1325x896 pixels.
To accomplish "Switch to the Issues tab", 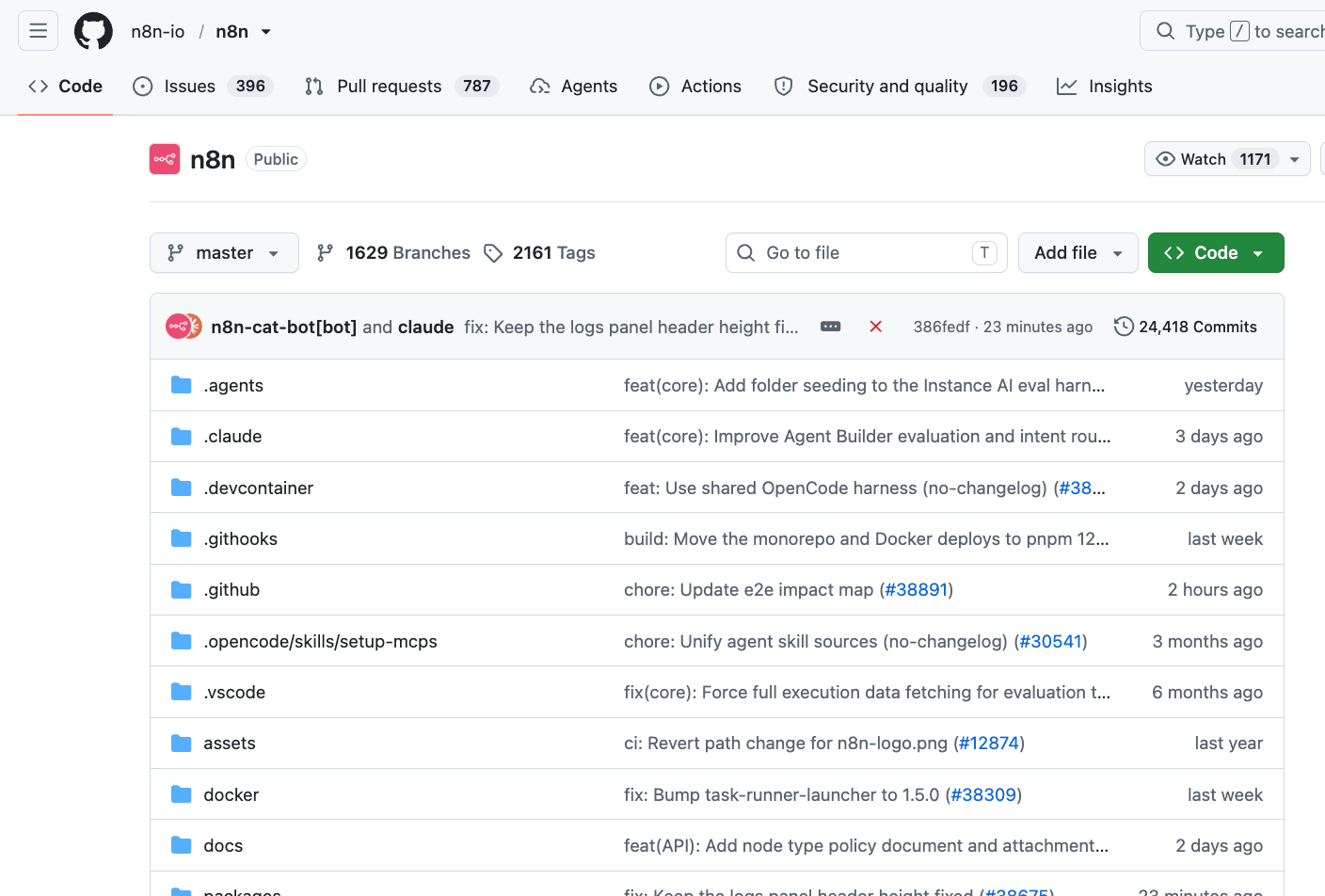I will tap(202, 86).
